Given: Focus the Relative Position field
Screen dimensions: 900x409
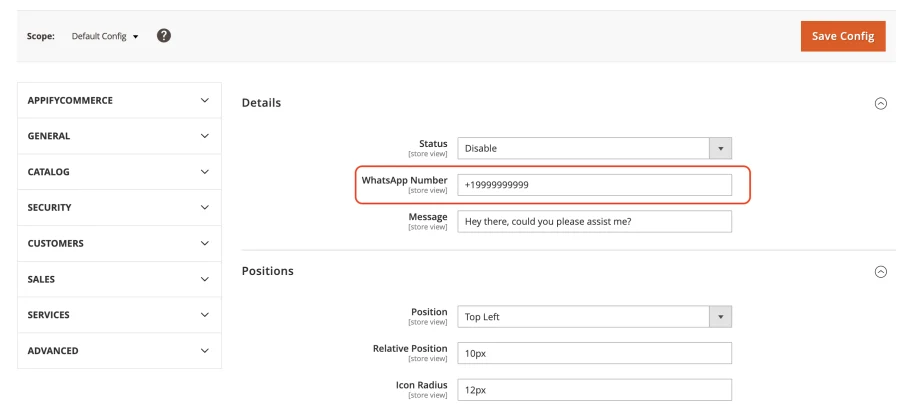Looking at the screenshot, I should pyautogui.click(x=594, y=353).
